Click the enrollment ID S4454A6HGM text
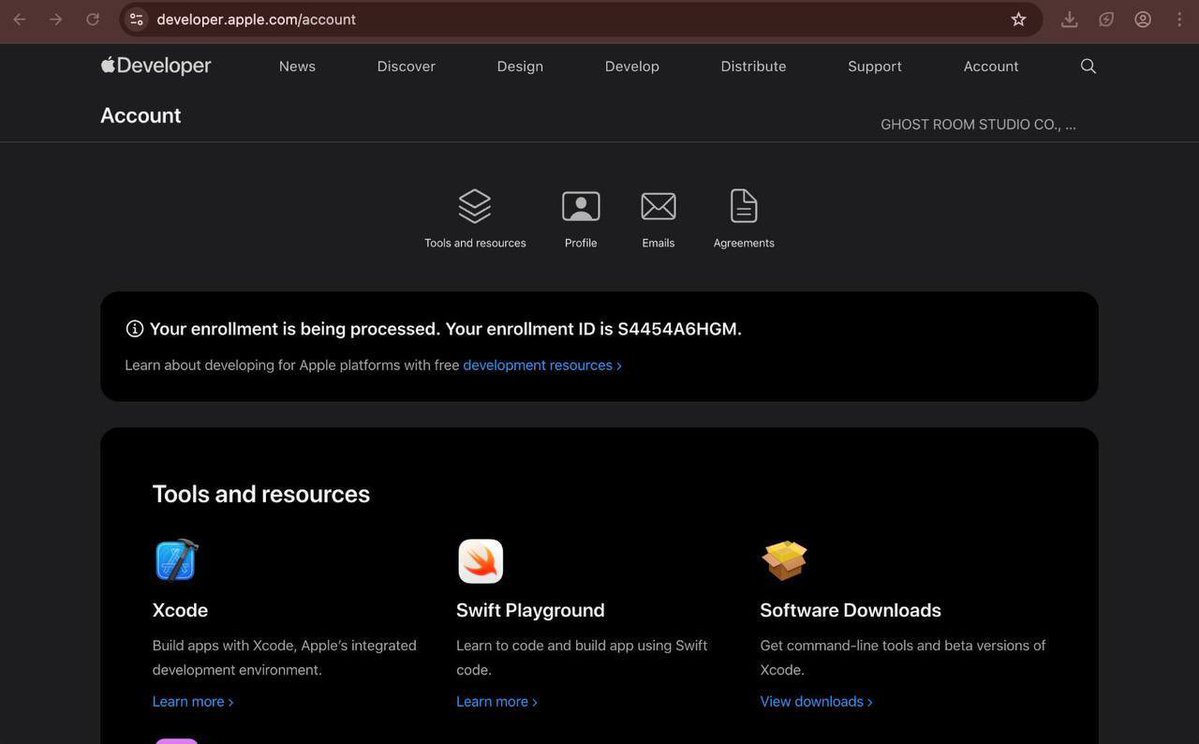The height and width of the screenshot is (744, 1199). pos(677,329)
